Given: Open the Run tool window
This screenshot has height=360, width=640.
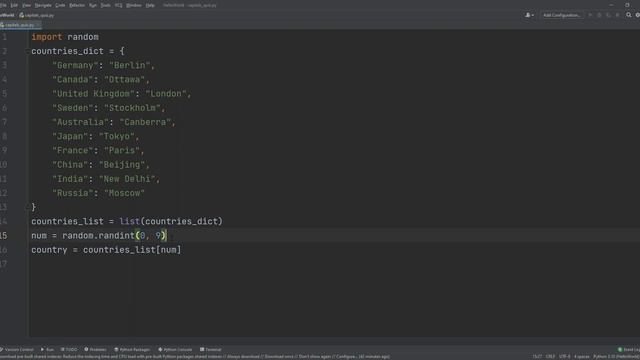Looking at the screenshot, I should [x=47, y=349].
